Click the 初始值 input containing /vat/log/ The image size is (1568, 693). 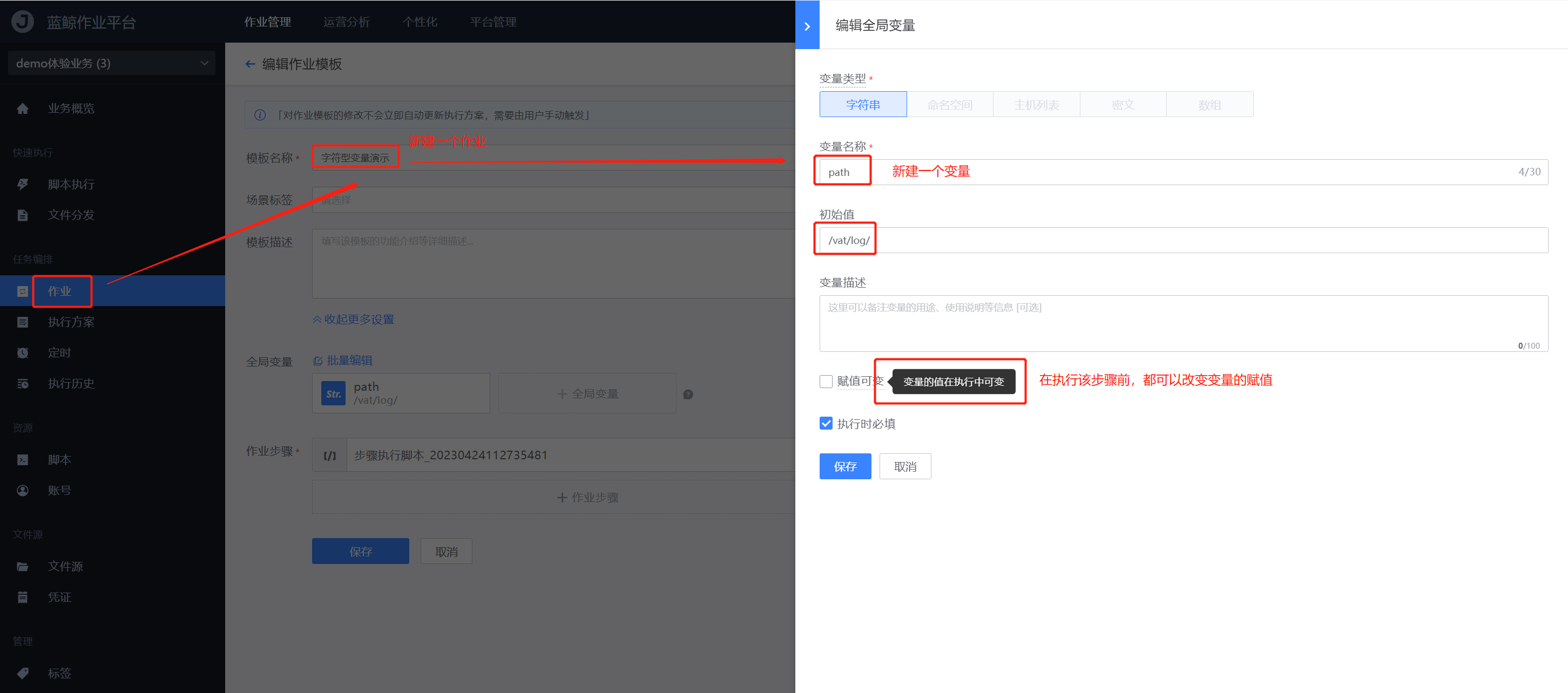1184,240
